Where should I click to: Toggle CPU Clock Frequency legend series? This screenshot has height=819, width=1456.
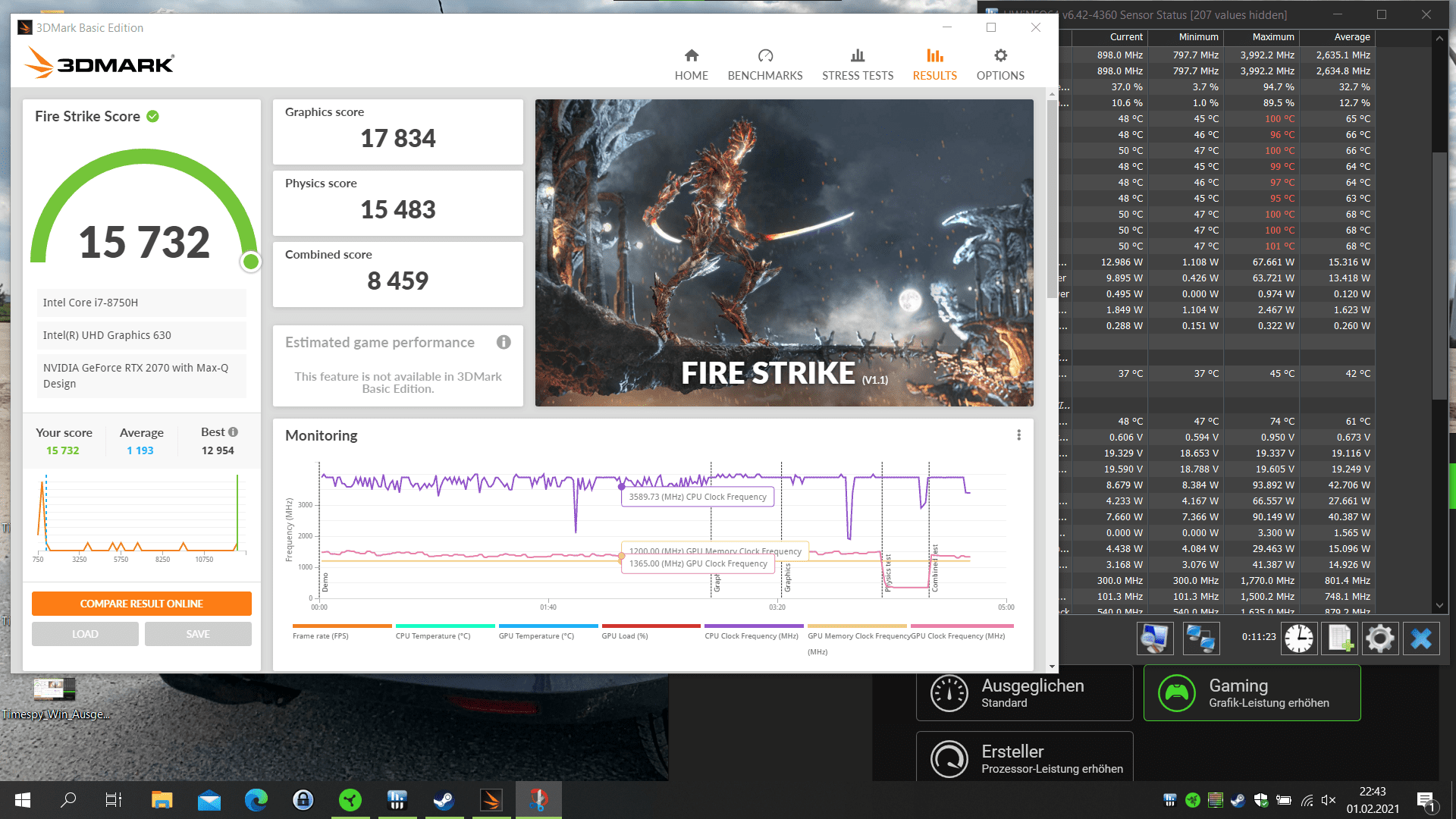click(754, 632)
